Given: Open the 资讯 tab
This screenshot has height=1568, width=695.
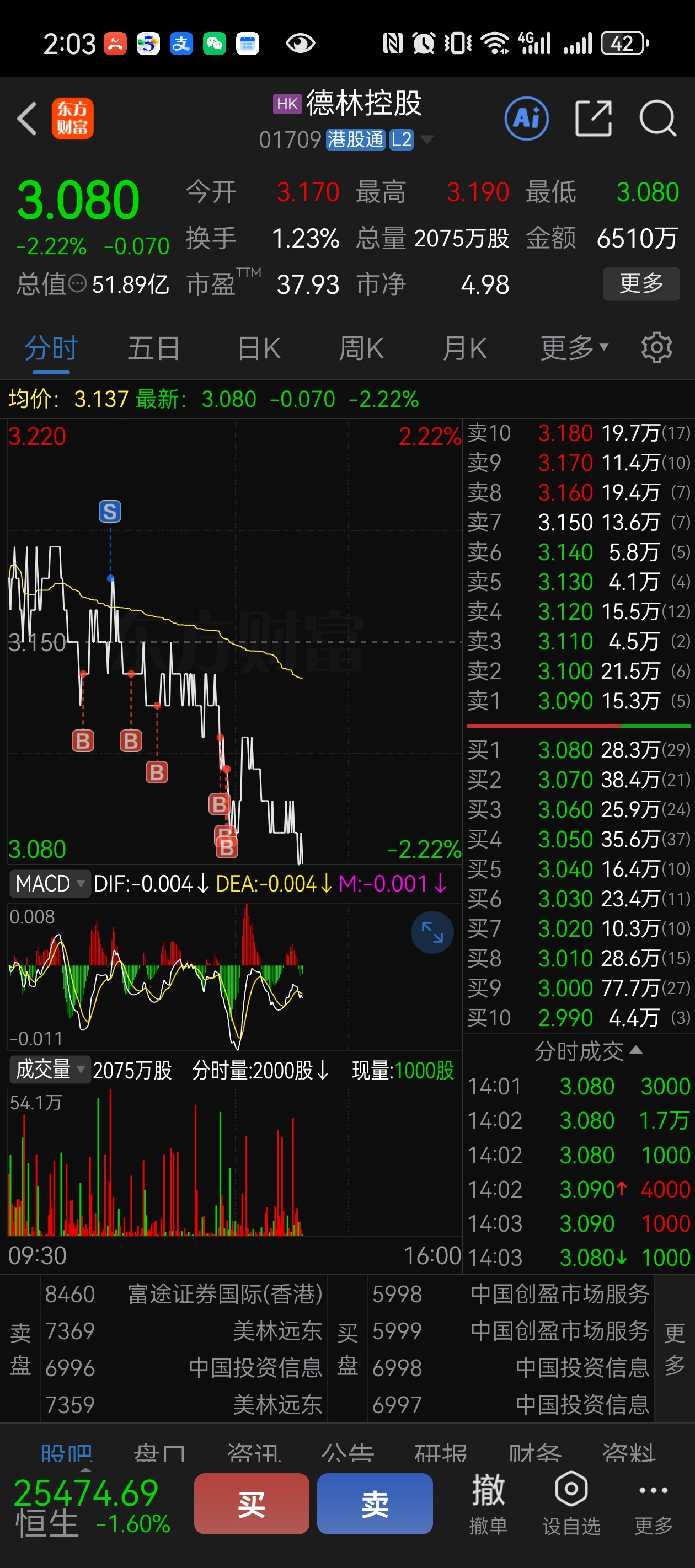Looking at the screenshot, I should [x=253, y=1452].
